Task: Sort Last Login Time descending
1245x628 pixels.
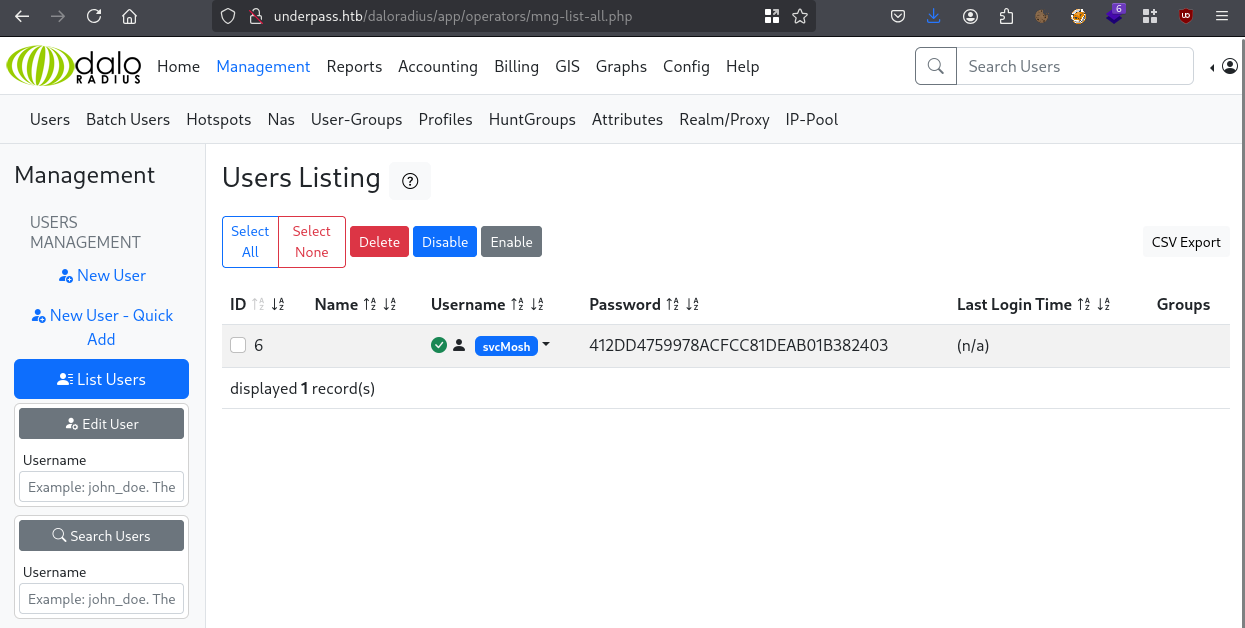Action: pyautogui.click(x=1103, y=305)
